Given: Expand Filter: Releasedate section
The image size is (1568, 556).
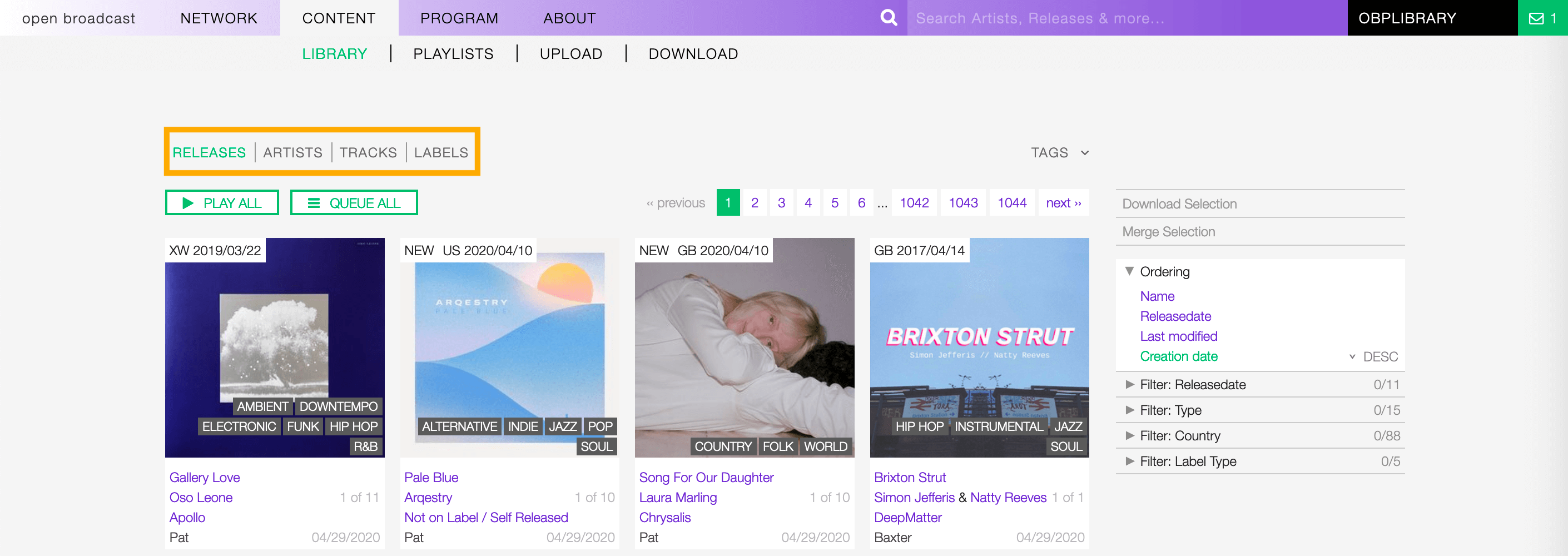Looking at the screenshot, I should point(1260,384).
